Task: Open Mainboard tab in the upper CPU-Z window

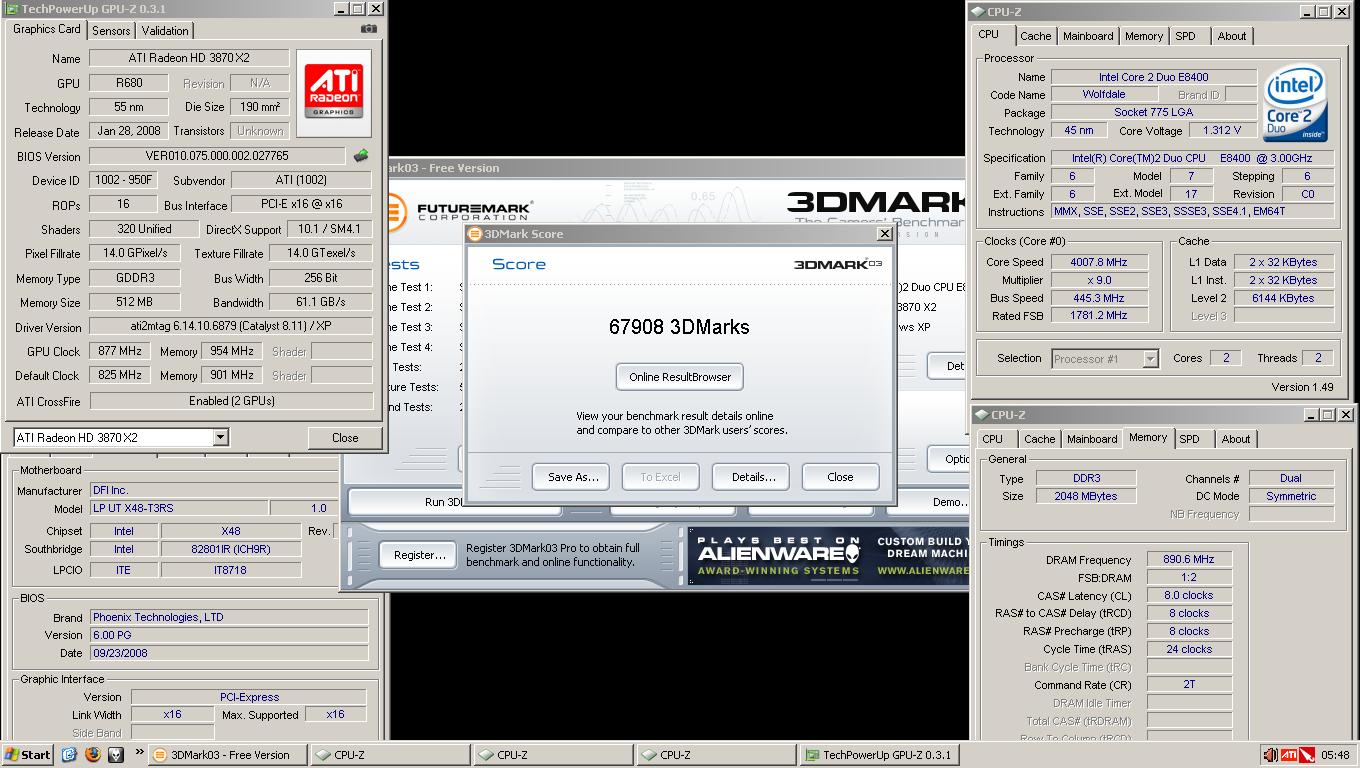Action: [1088, 36]
